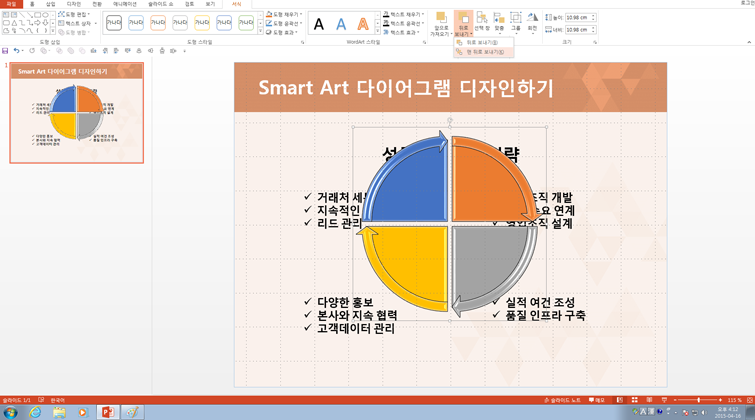
Task: Click the Redo/repeat icon in quick access toolbar
Action: (32, 51)
